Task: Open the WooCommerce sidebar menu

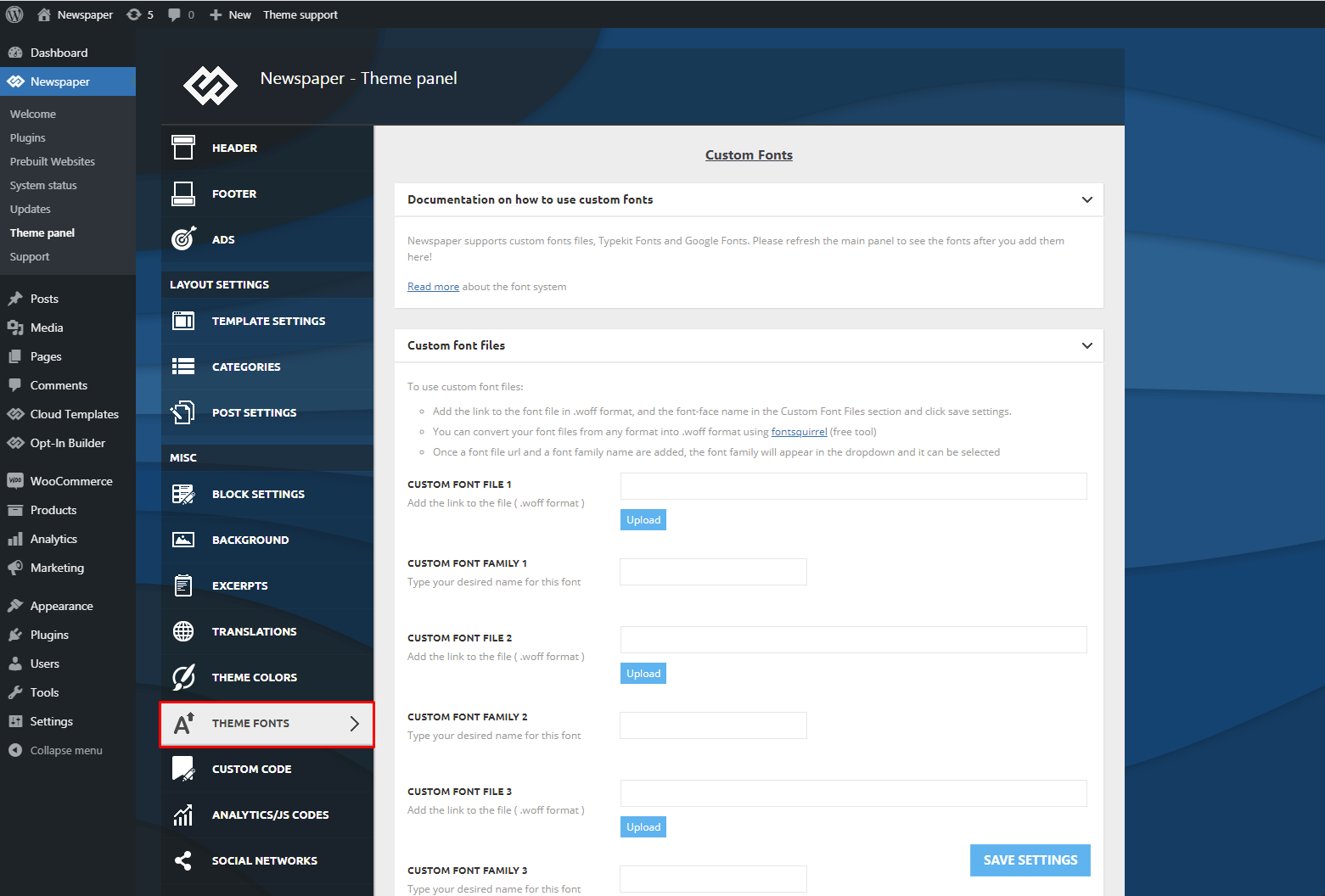Action: 70,481
